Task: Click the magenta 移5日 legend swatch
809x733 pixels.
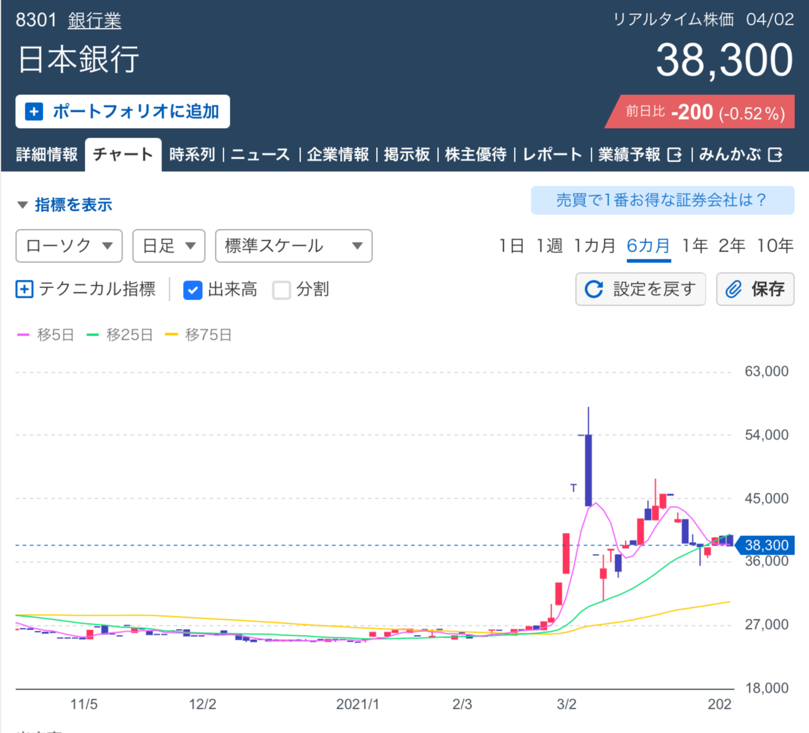Action: click(x=23, y=335)
